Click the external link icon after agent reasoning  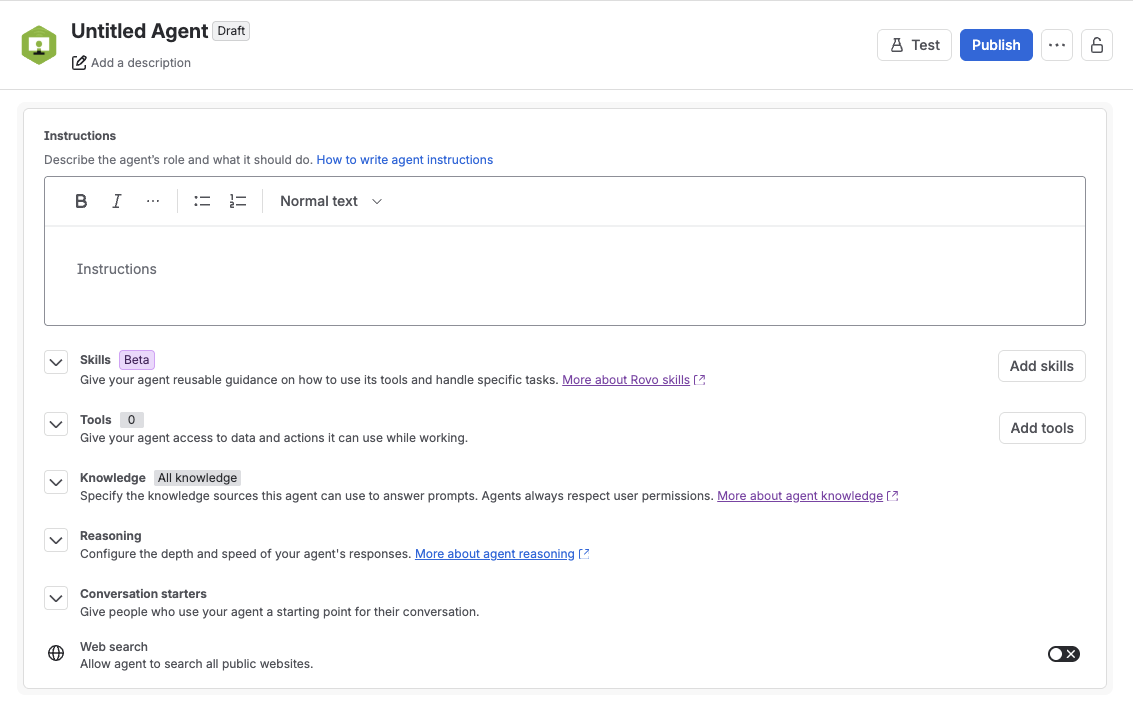click(584, 554)
